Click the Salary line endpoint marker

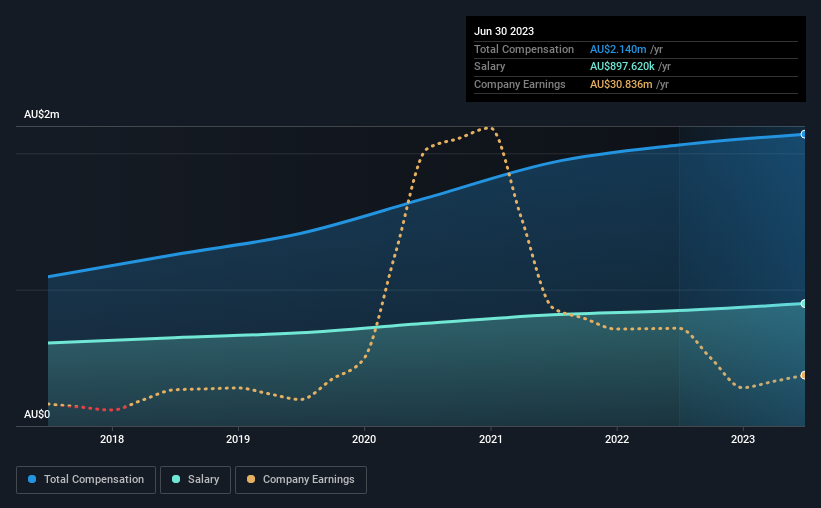click(804, 304)
